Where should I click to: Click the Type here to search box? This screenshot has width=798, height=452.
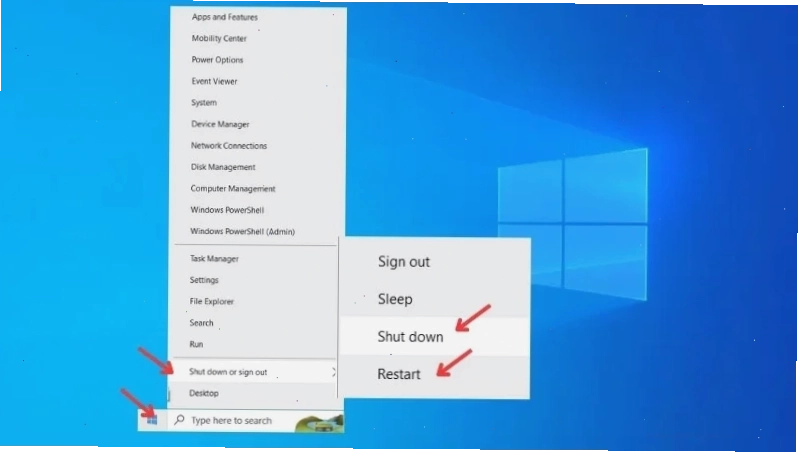click(x=255, y=420)
